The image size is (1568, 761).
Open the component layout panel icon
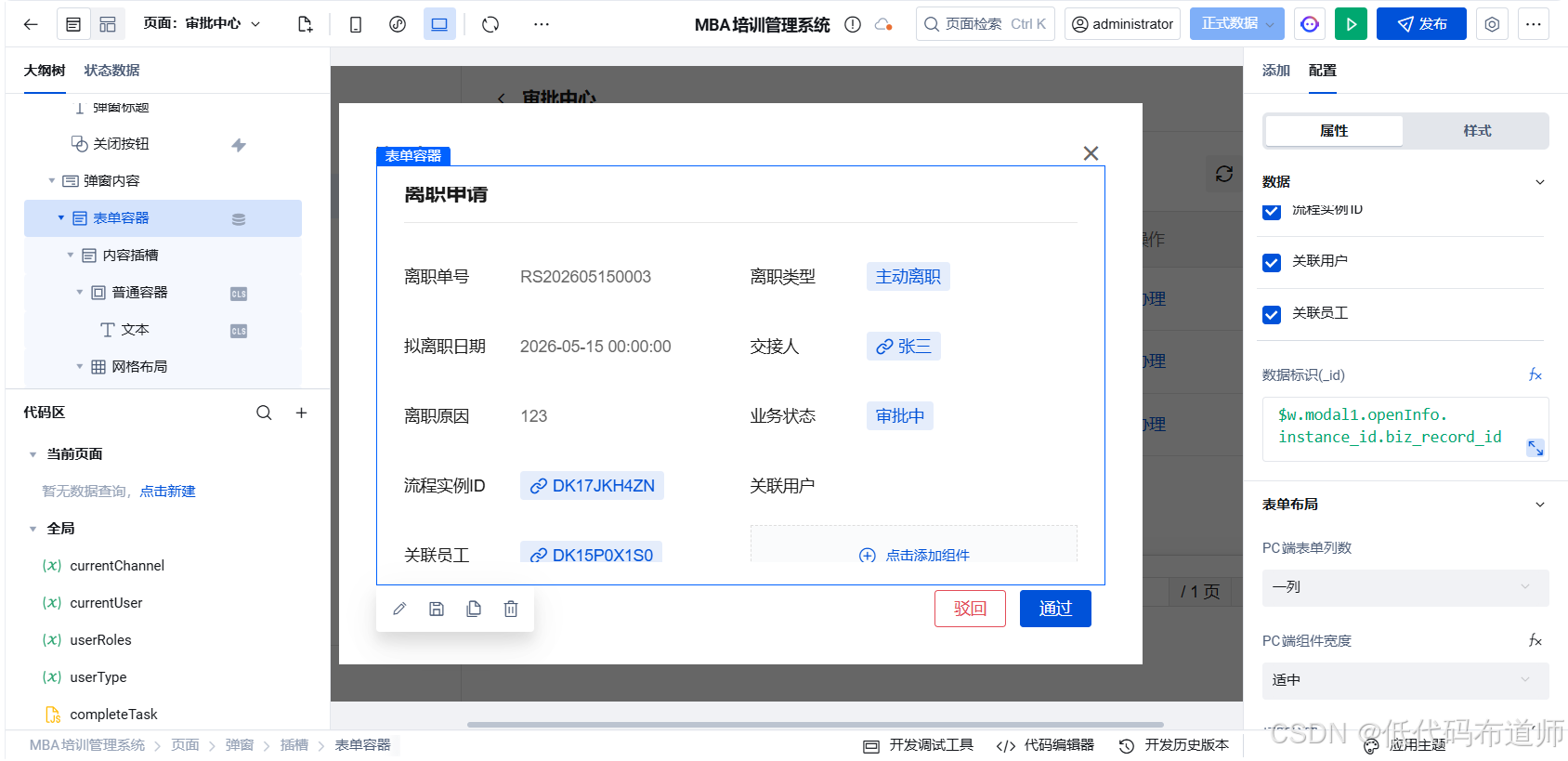pos(108,24)
